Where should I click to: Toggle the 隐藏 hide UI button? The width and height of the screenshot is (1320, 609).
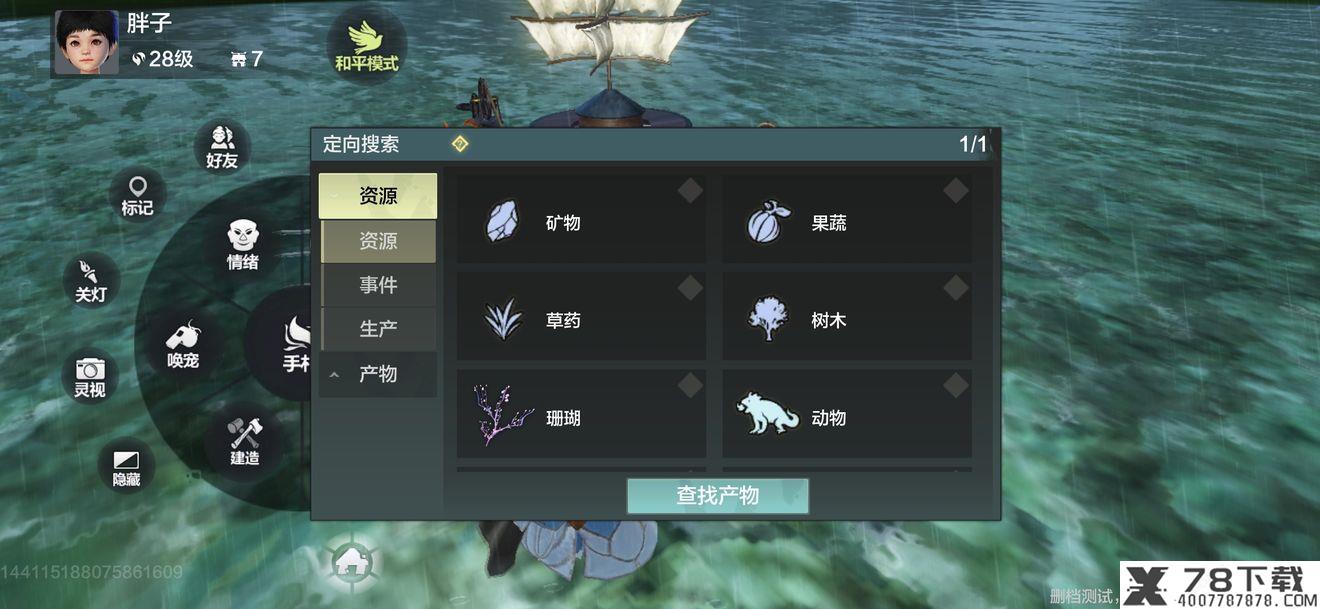click(x=126, y=467)
